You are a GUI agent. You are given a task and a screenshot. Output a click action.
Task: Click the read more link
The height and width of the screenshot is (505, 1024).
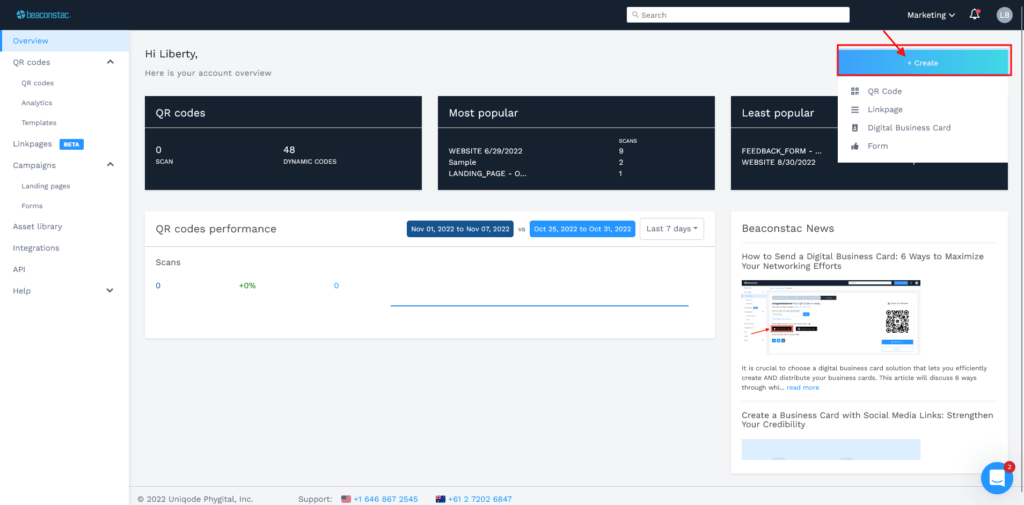click(x=802, y=387)
